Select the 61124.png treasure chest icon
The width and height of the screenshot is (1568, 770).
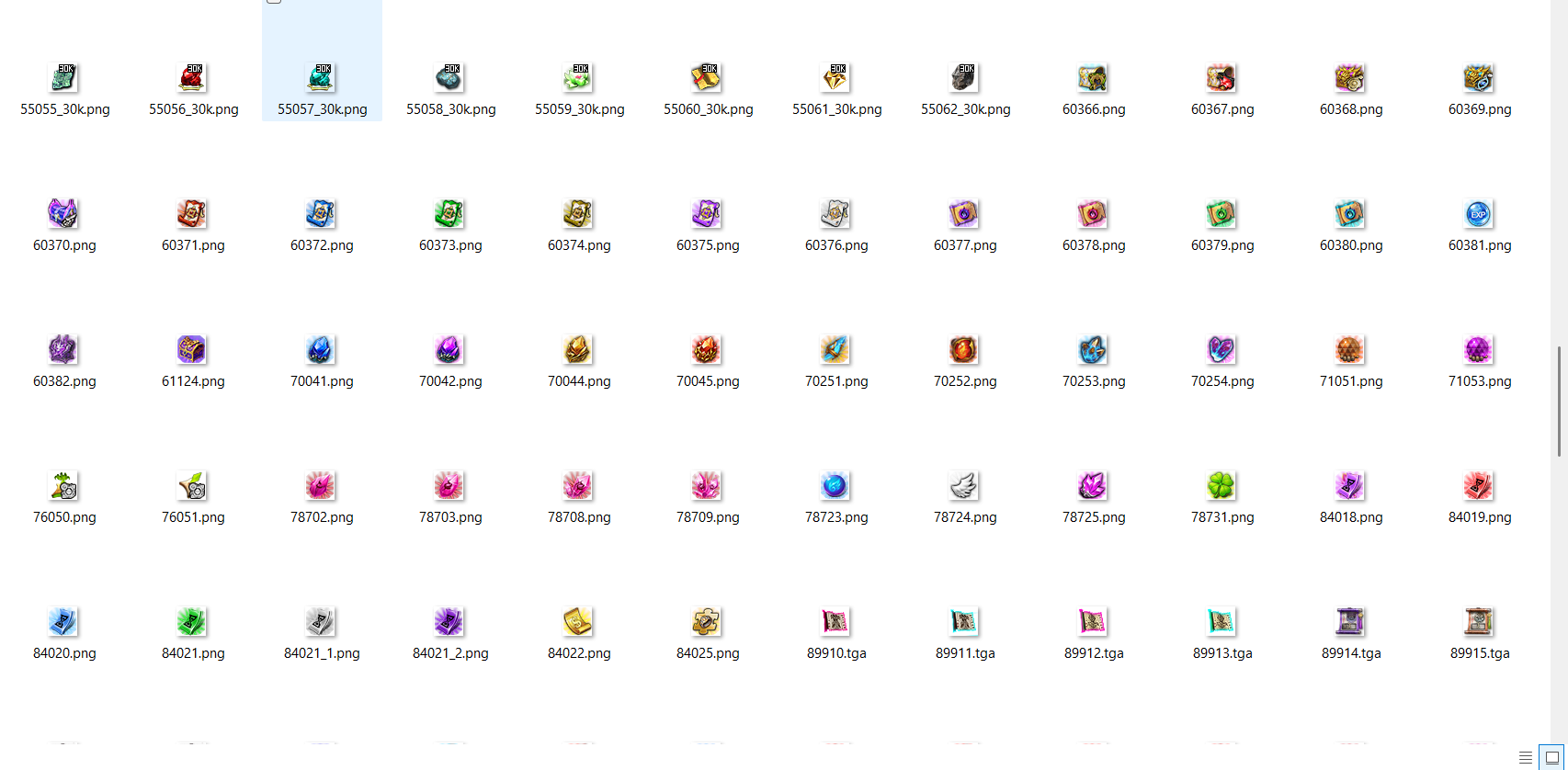[x=192, y=350]
